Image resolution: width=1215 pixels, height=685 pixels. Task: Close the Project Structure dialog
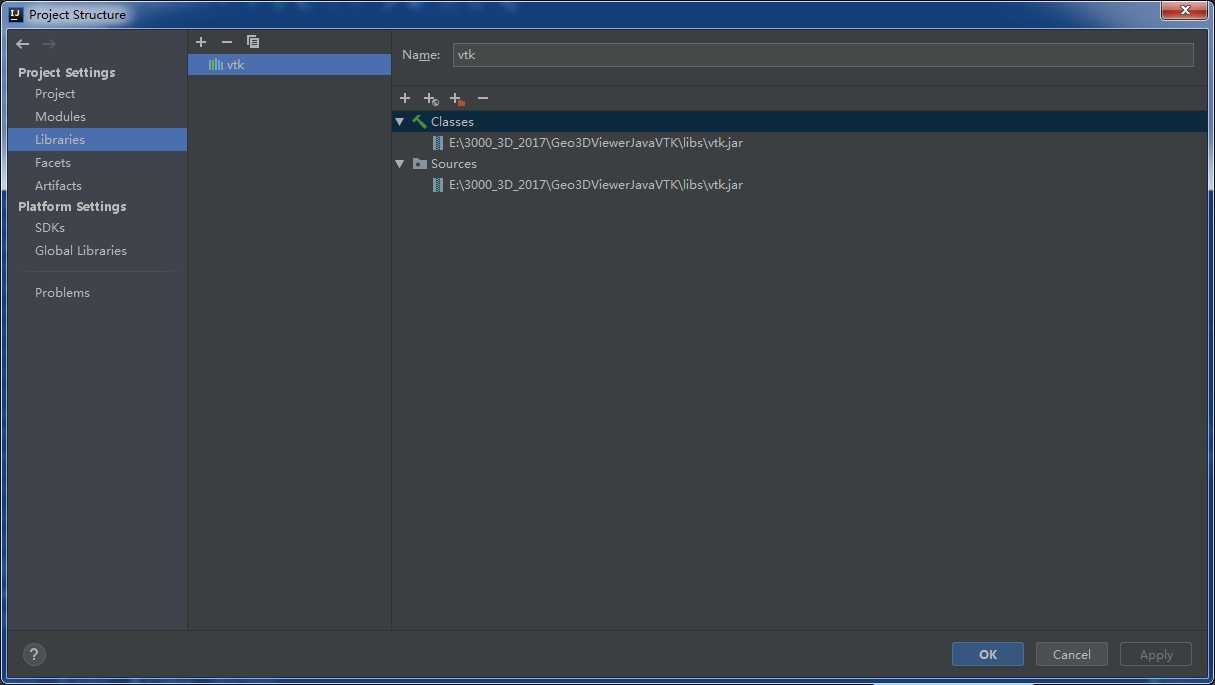1185,10
